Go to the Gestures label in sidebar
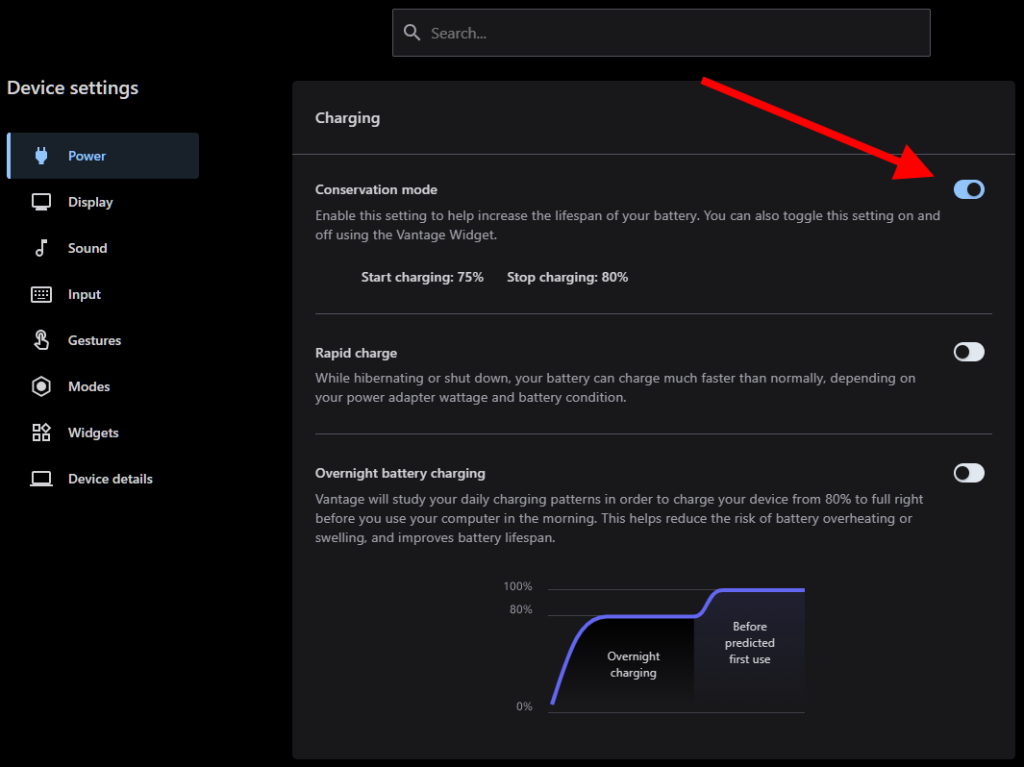This screenshot has height=767, width=1024. tap(94, 340)
